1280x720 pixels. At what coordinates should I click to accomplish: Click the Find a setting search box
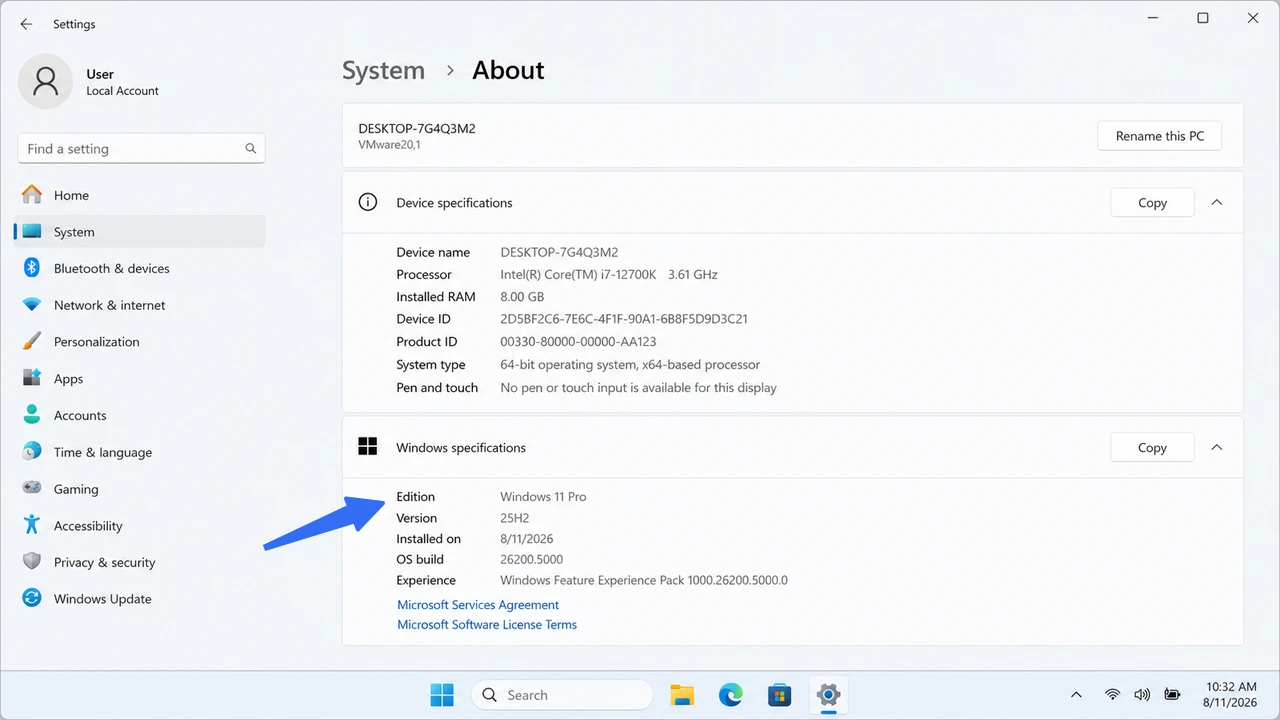tap(141, 148)
